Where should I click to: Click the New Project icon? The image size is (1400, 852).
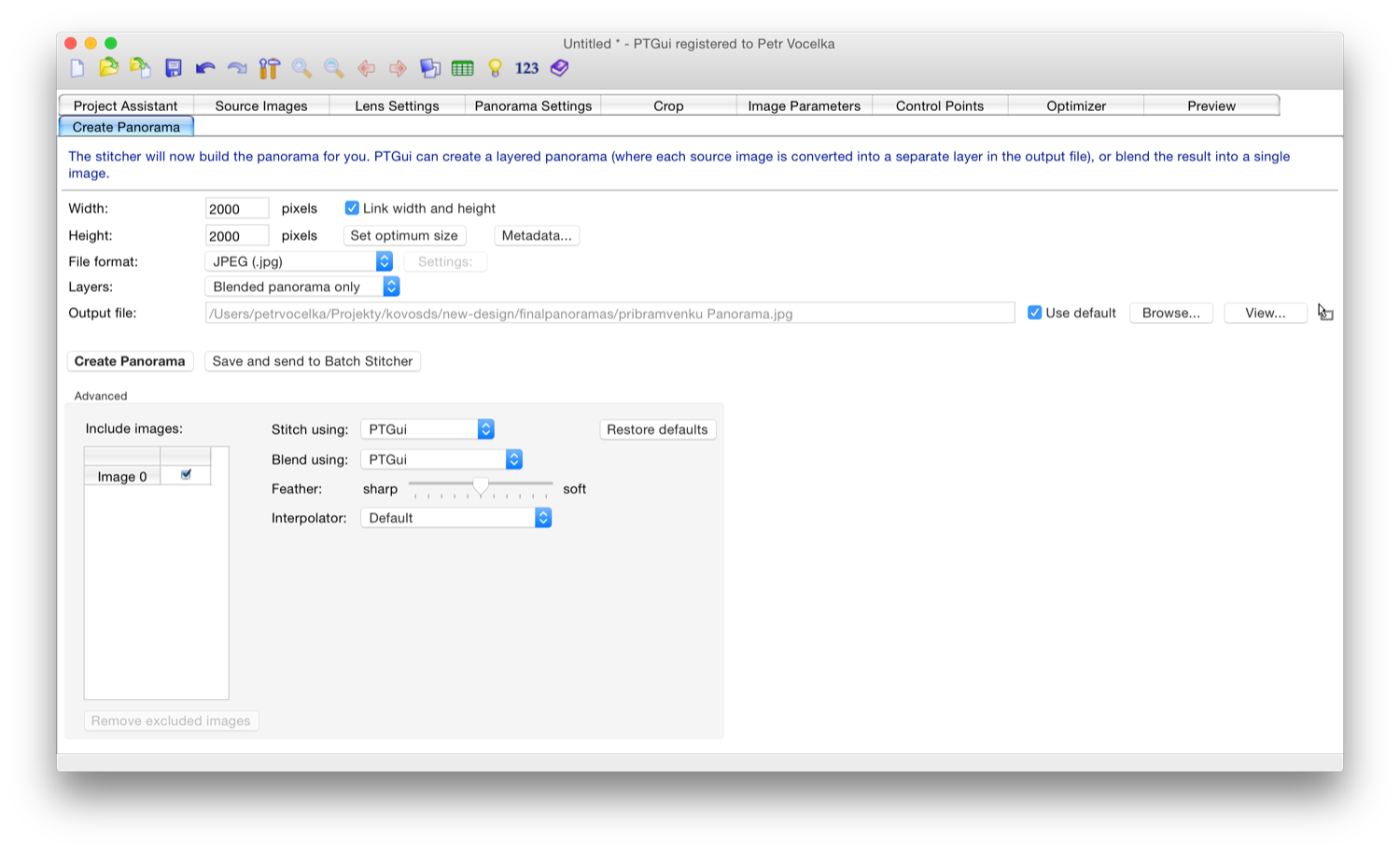(77, 68)
